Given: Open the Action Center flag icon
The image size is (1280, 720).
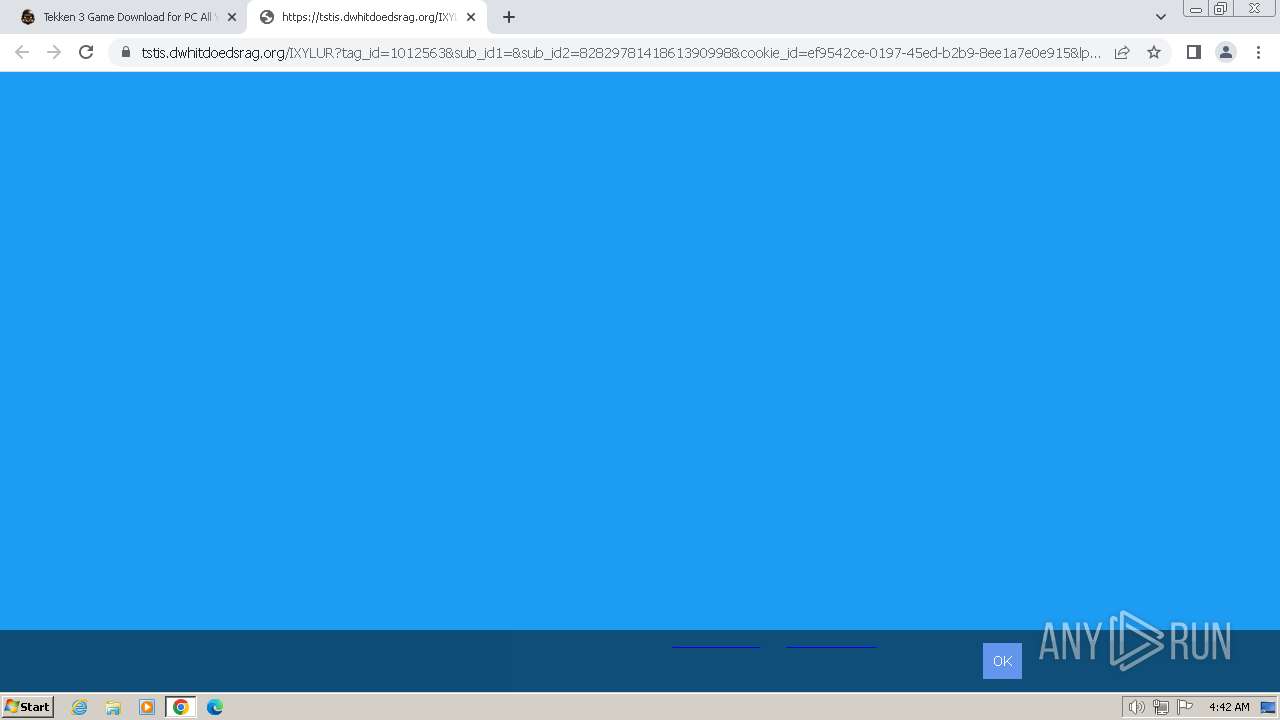Looking at the screenshot, I should (x=1185, y=707).
